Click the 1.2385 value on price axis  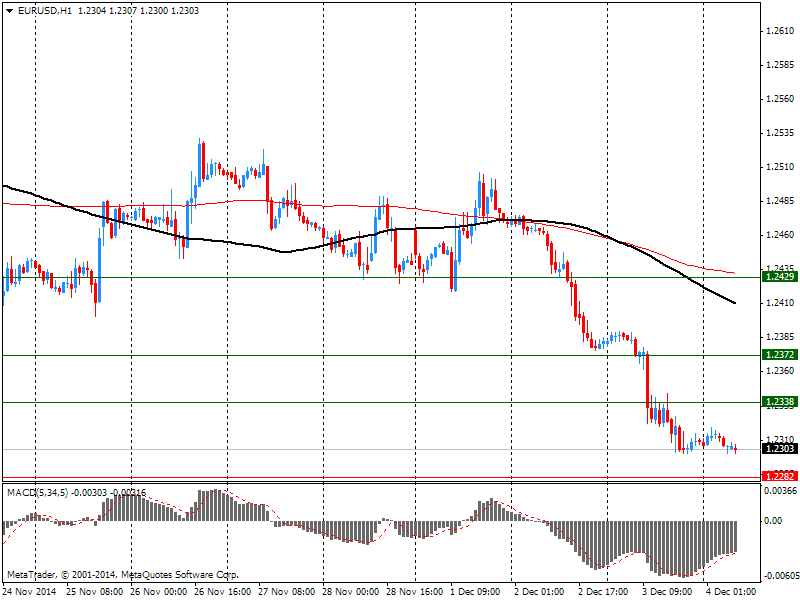tap(780, 337)
